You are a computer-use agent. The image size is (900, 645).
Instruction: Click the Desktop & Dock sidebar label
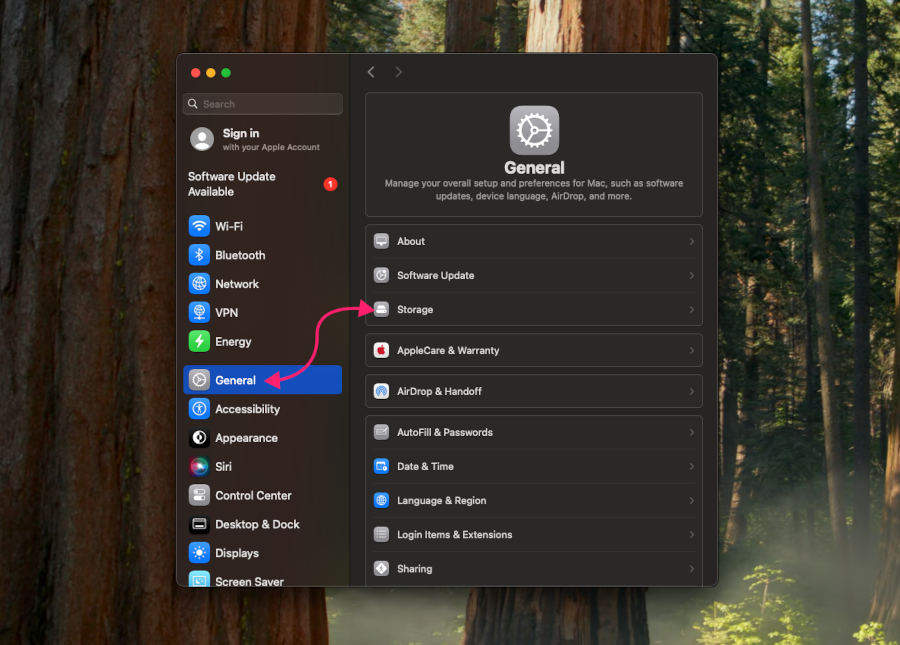click(x=257, y=524)
